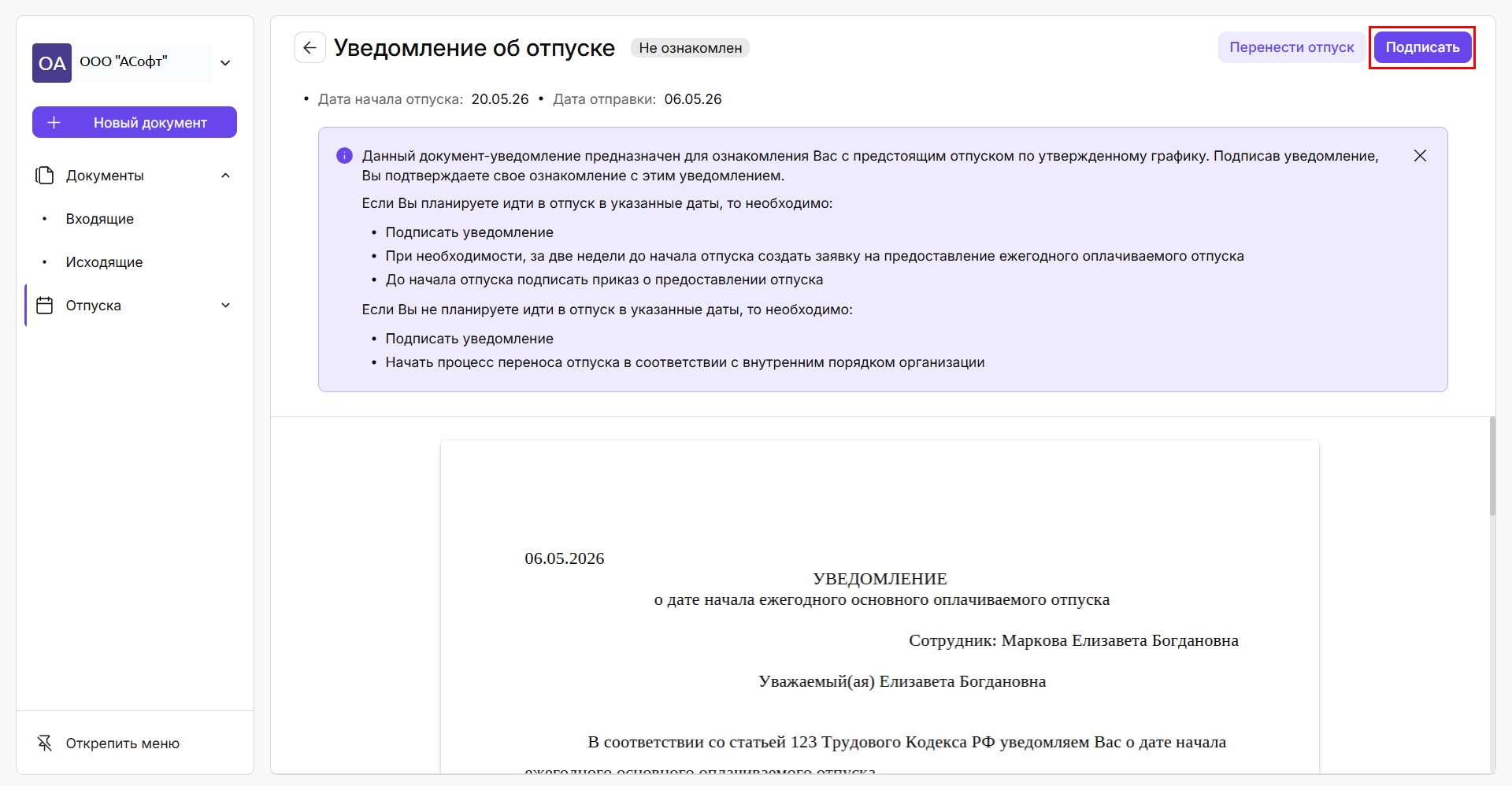The width and height of the screenshot is (1512, 786).
Task: Click the Документы folder icon
Action: pyautogui.click(x=45, y=175)
